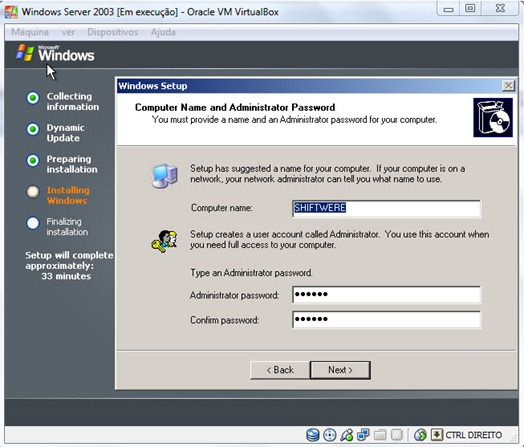524x447 pixels.
Task: Click the Finalizing installation step indicator
Action: click(x=33, y=223)
